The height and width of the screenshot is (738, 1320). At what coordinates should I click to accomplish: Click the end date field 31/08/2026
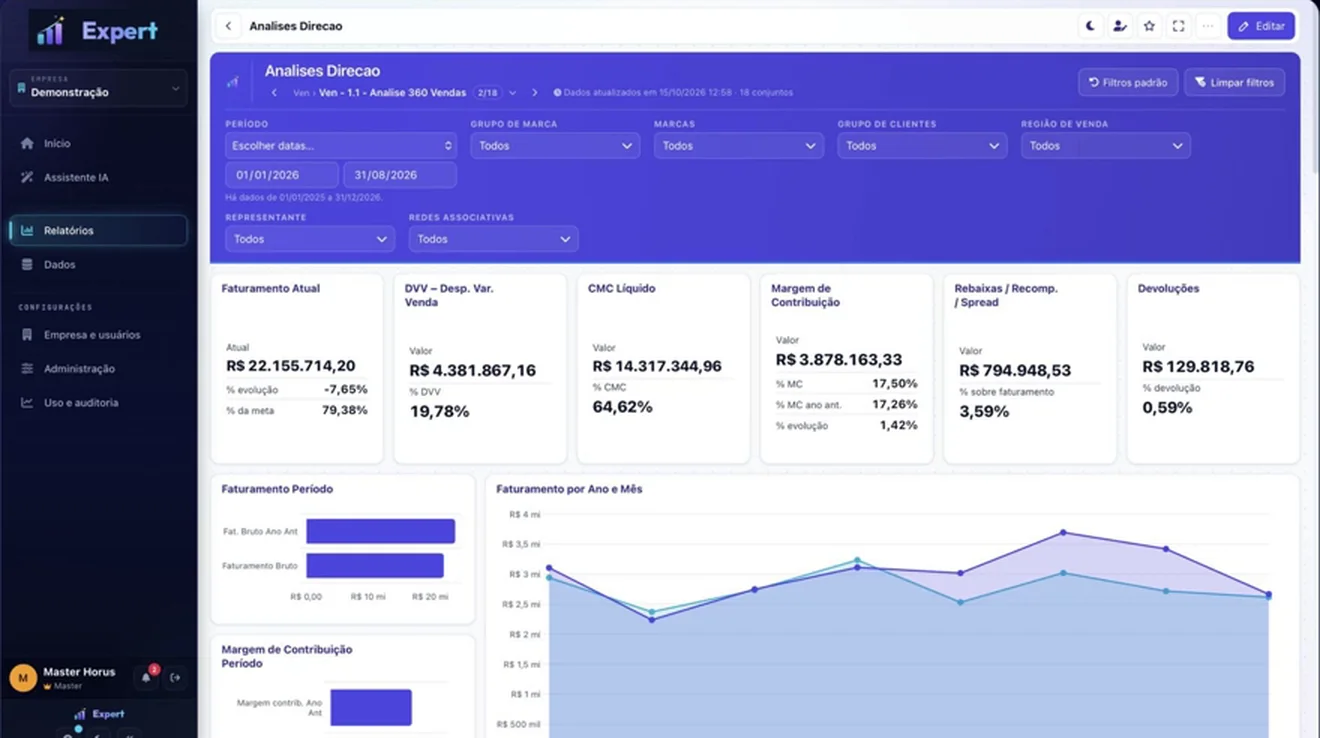click(x=400, y=175)
